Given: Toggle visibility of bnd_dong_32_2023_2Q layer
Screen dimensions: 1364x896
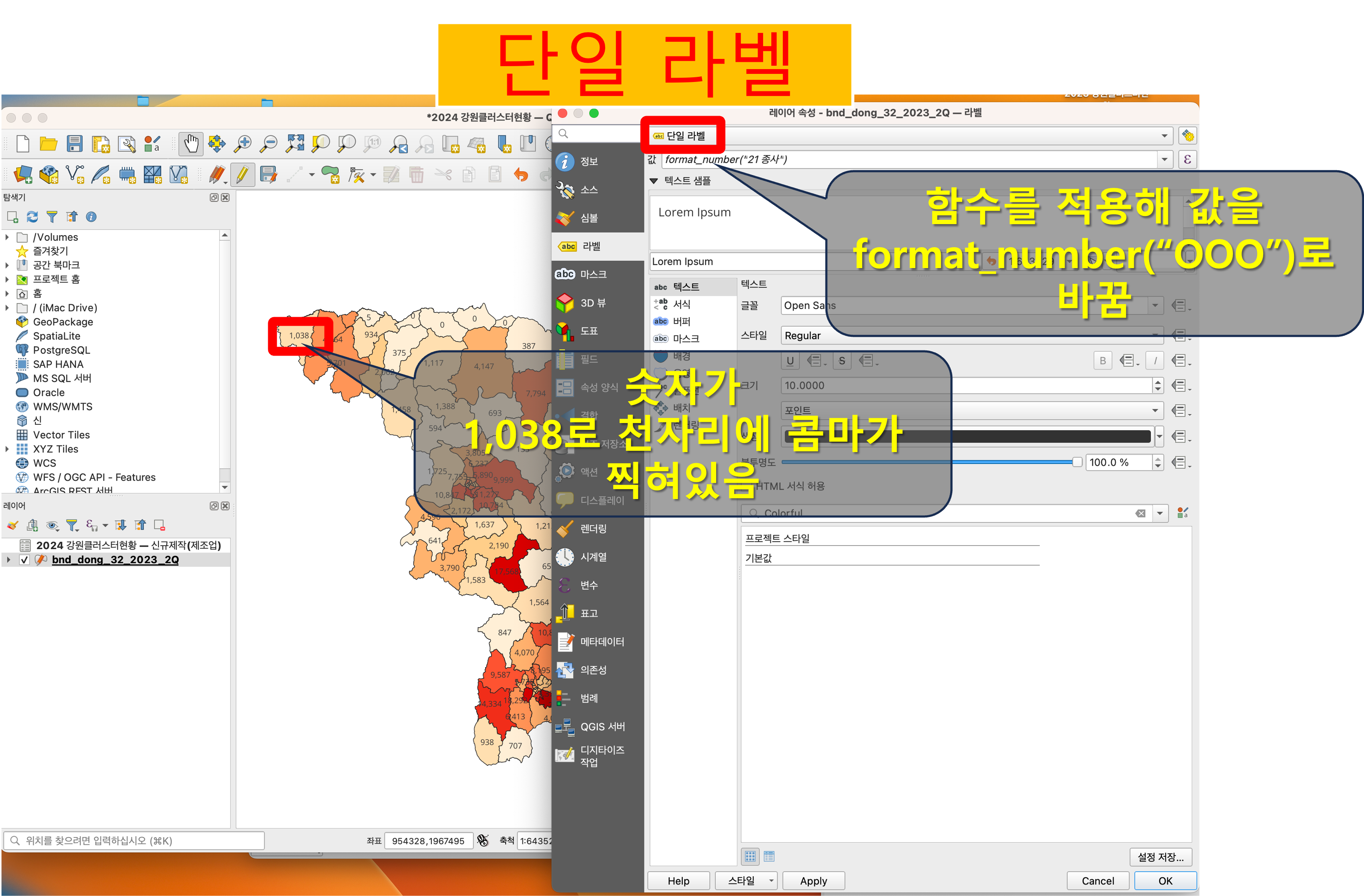Looking at the screenshot, I should [x=25, y=560].
